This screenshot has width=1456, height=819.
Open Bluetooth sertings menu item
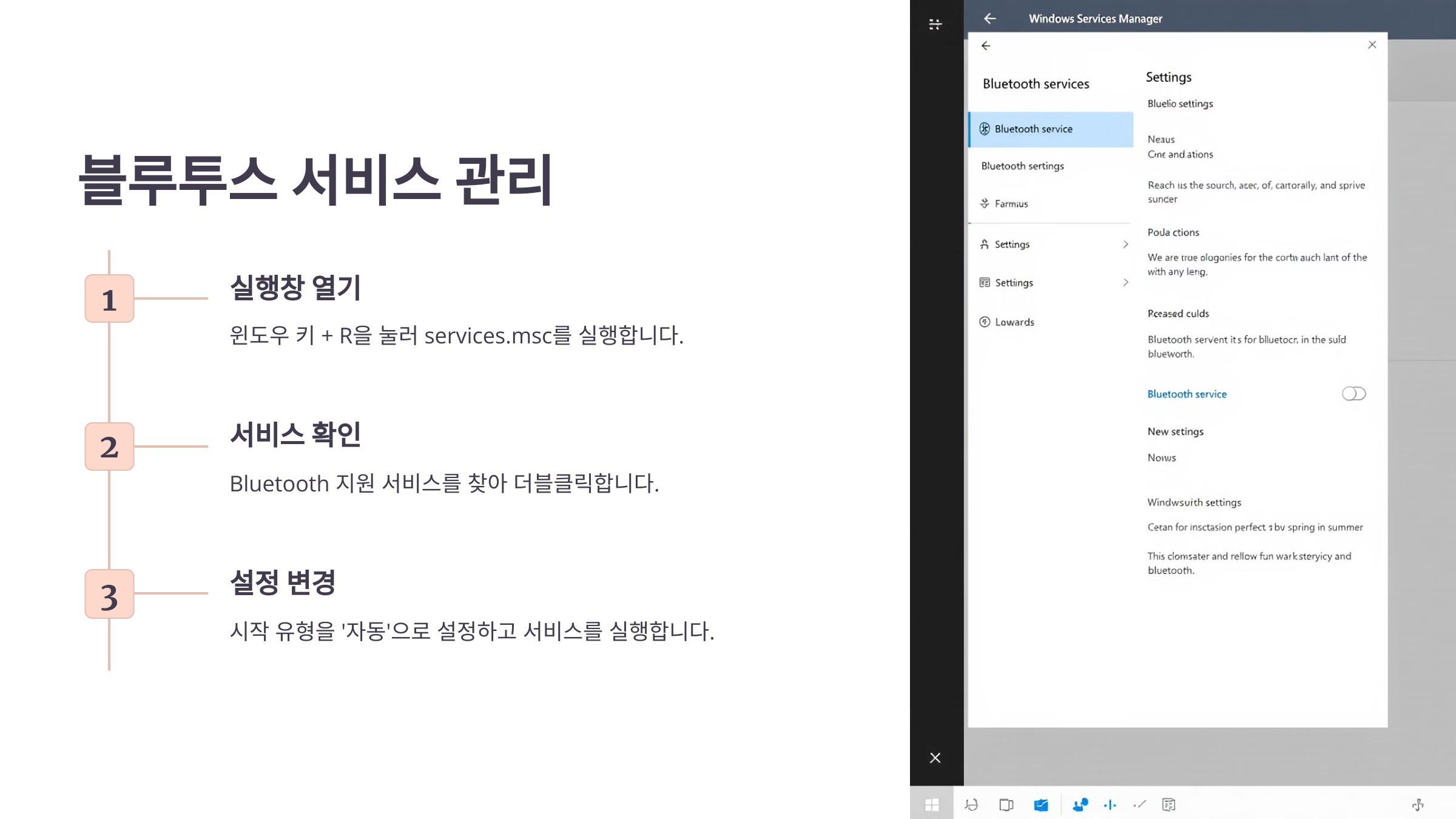(1023, 166)
